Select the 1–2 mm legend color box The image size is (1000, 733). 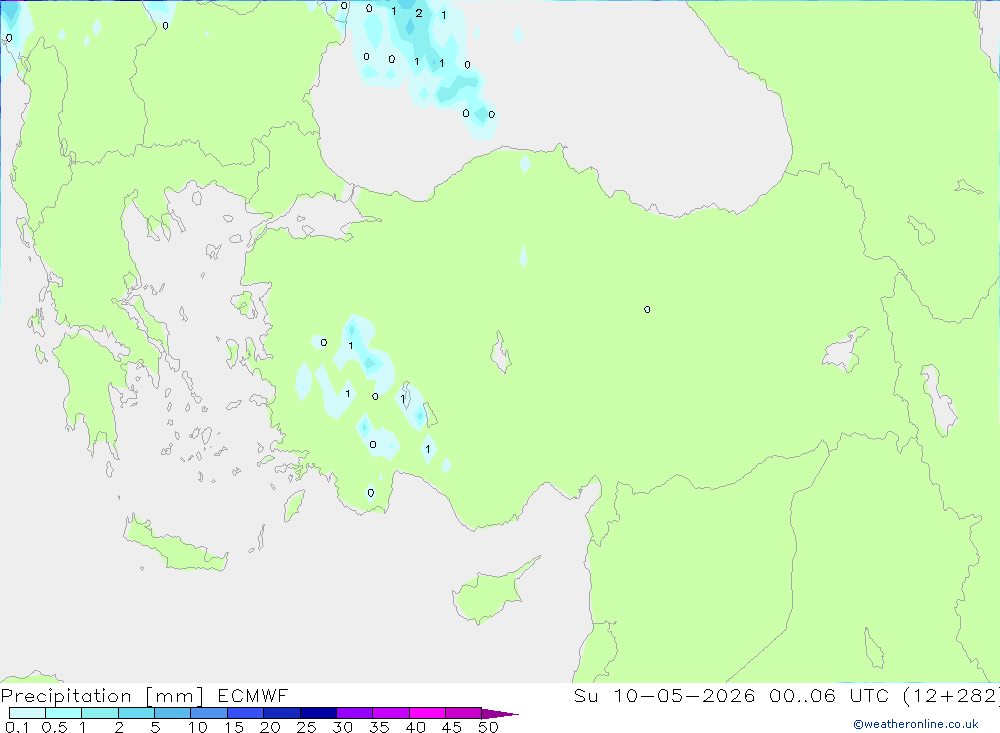(100, 713)
